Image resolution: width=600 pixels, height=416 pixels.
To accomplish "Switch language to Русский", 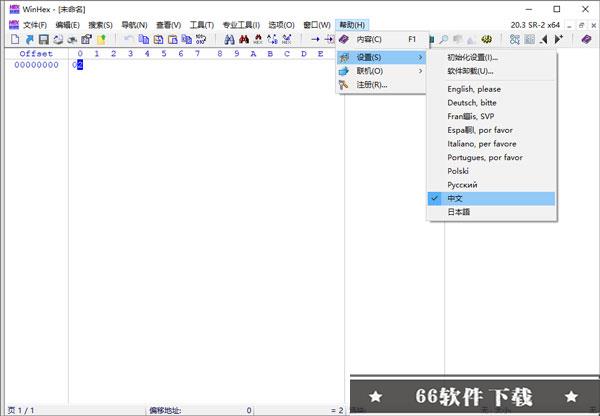I will tap(491, 185).
